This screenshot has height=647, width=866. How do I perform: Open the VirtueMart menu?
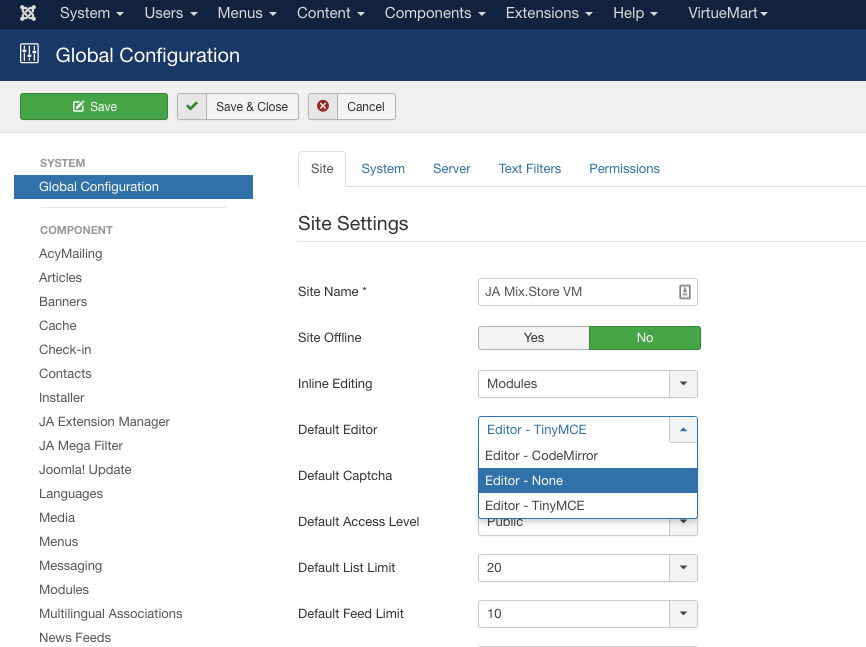pyautogui.click(x=728, y=14)
